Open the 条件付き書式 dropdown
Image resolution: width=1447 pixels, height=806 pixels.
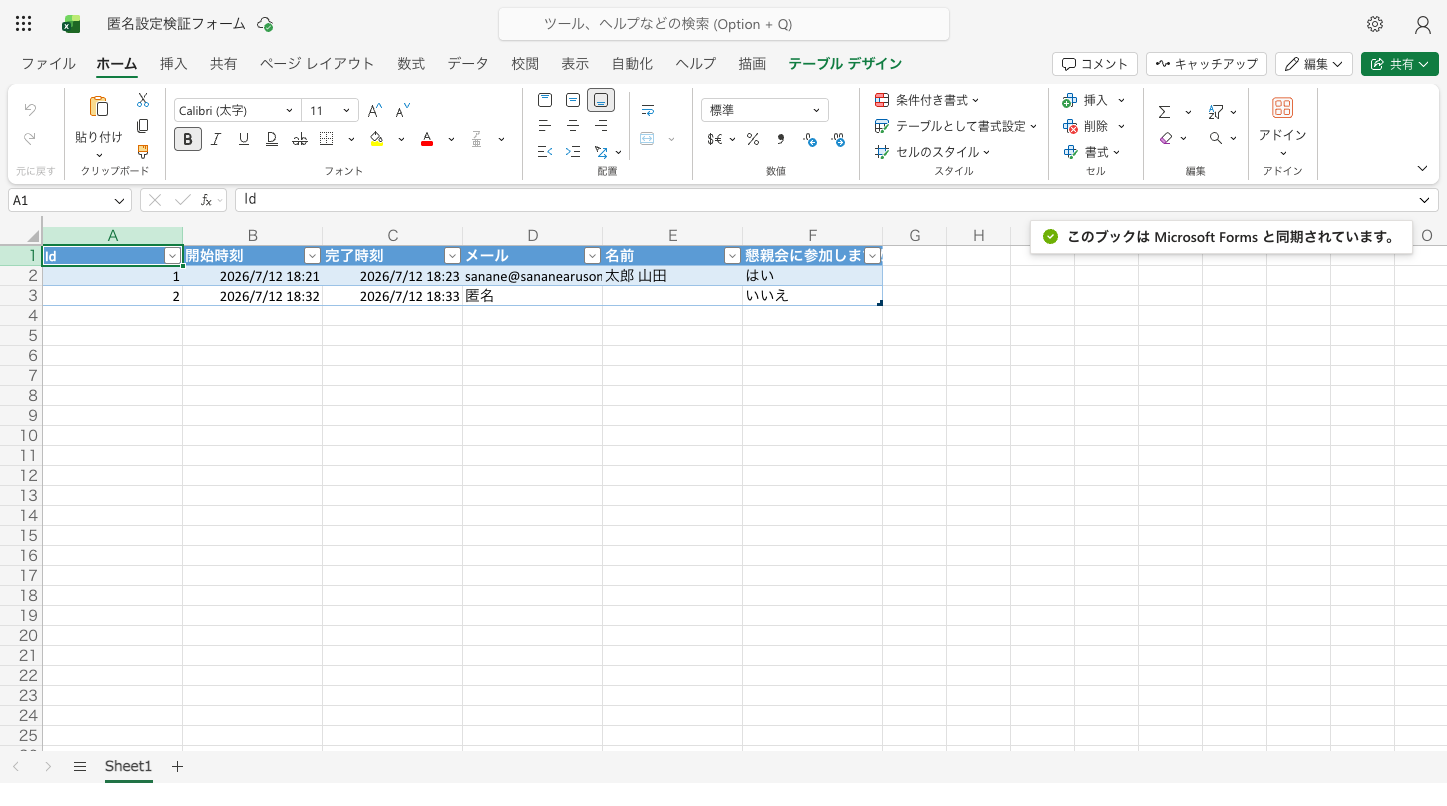pos(927,100)
